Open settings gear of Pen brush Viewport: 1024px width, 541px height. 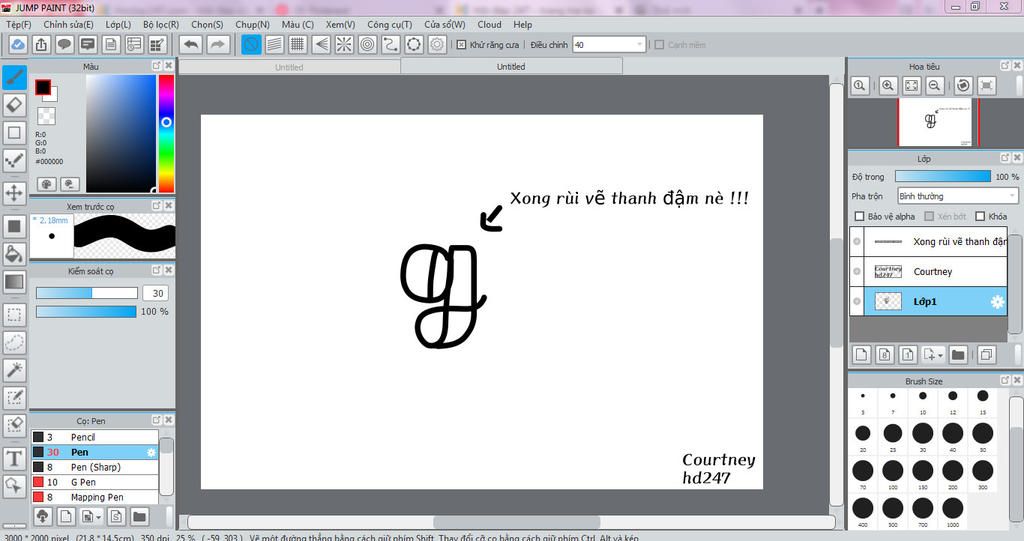152,452
